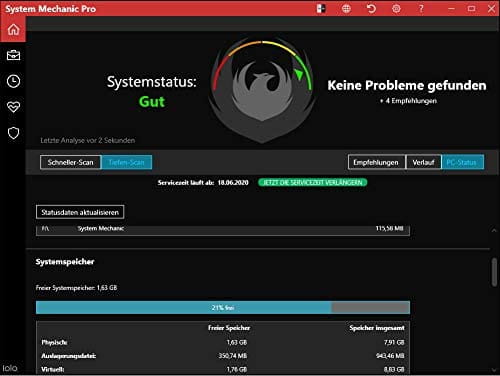Image resolution: width=500 pixels, height=376 pixels.
Task: Open settings gear icon in title bar
Action: pos(396,9)
